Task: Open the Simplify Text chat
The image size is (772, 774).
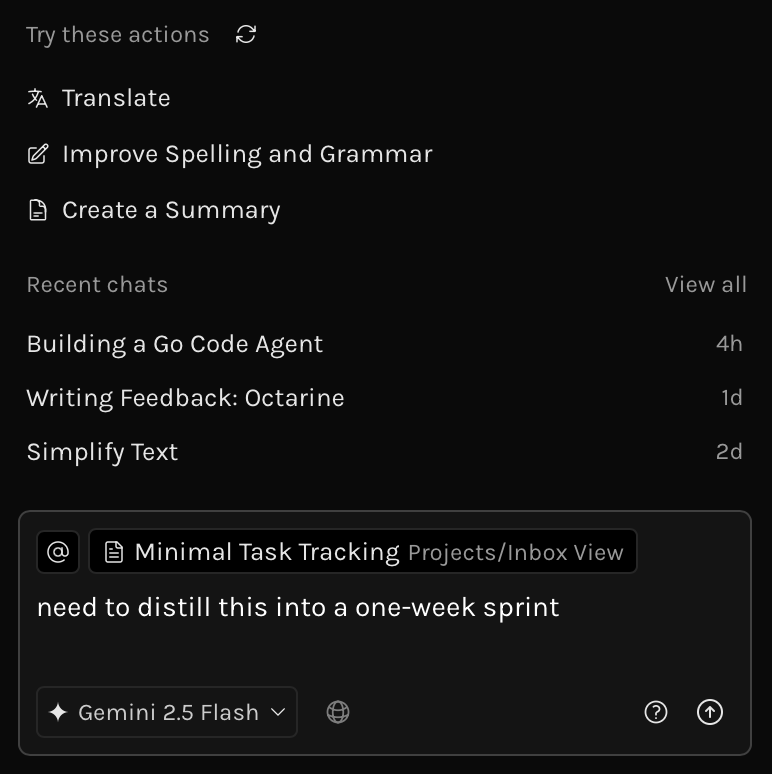Action: [102, 452]
